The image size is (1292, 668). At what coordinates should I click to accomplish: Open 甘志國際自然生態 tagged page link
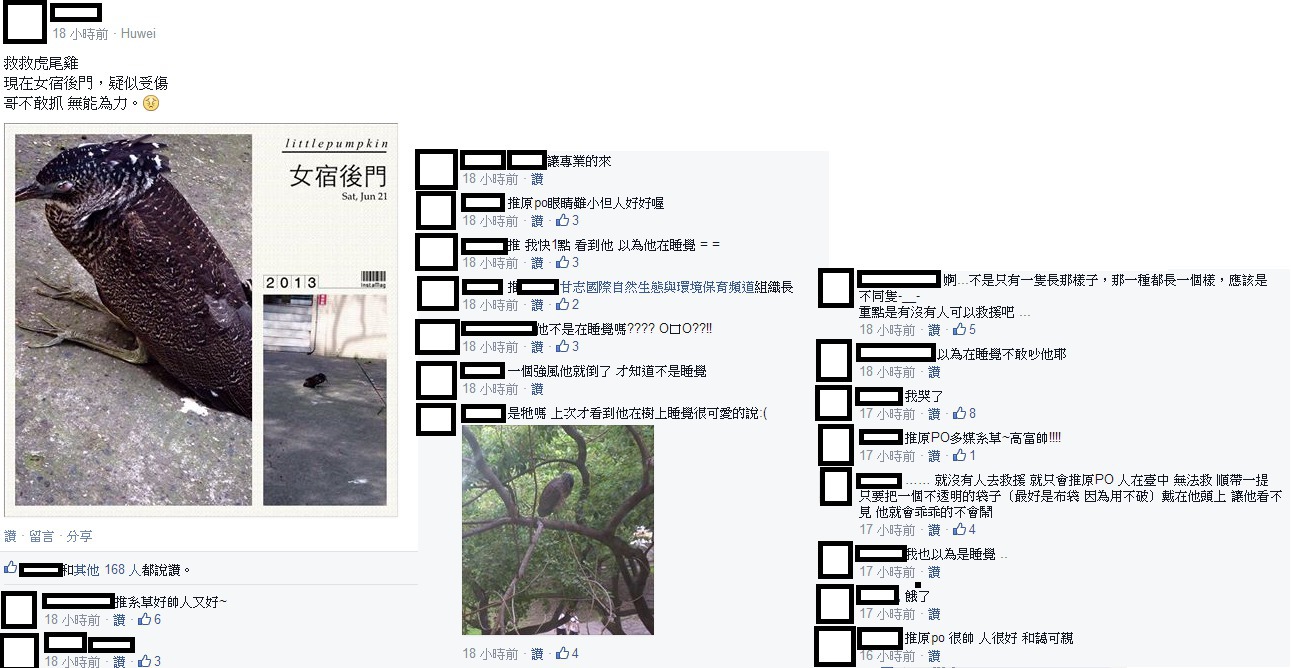tap(675, 287)
